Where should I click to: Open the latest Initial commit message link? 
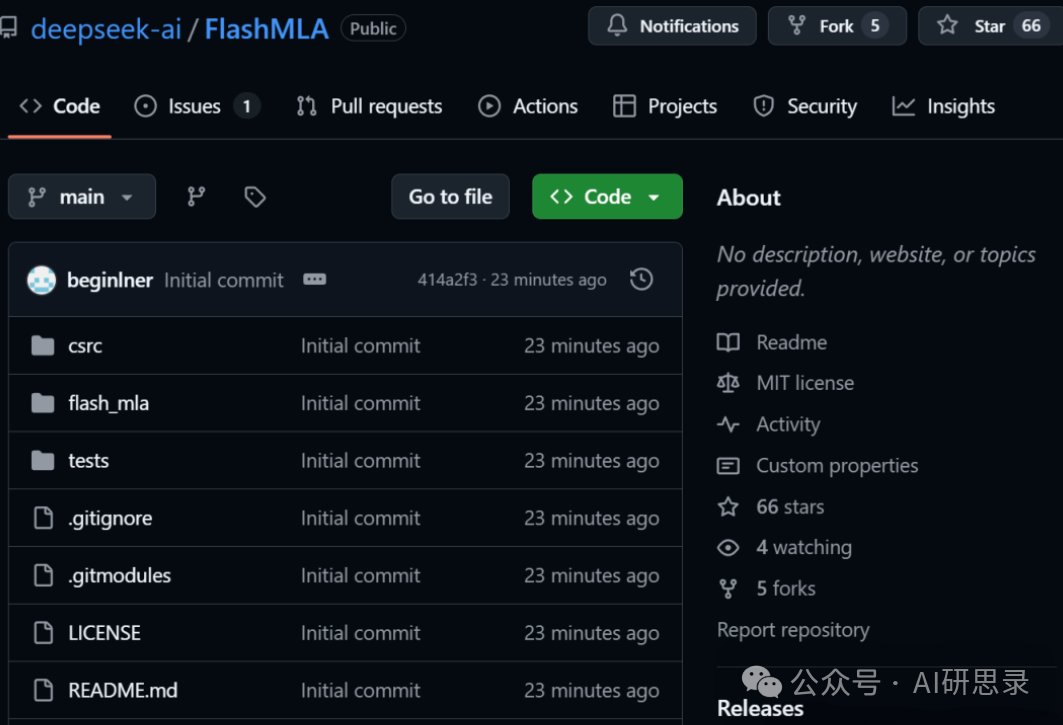[x=224, y=280]
